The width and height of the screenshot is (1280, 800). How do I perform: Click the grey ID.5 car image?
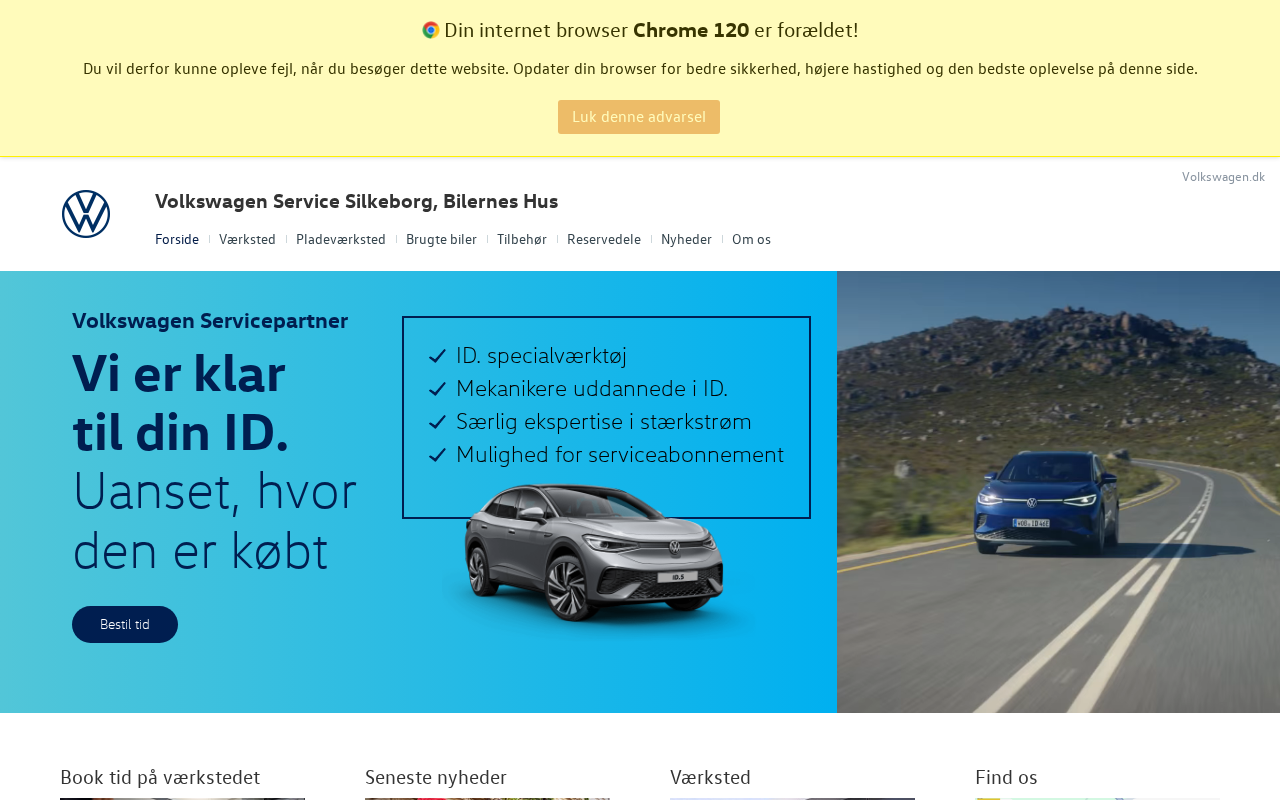(595, 555)
